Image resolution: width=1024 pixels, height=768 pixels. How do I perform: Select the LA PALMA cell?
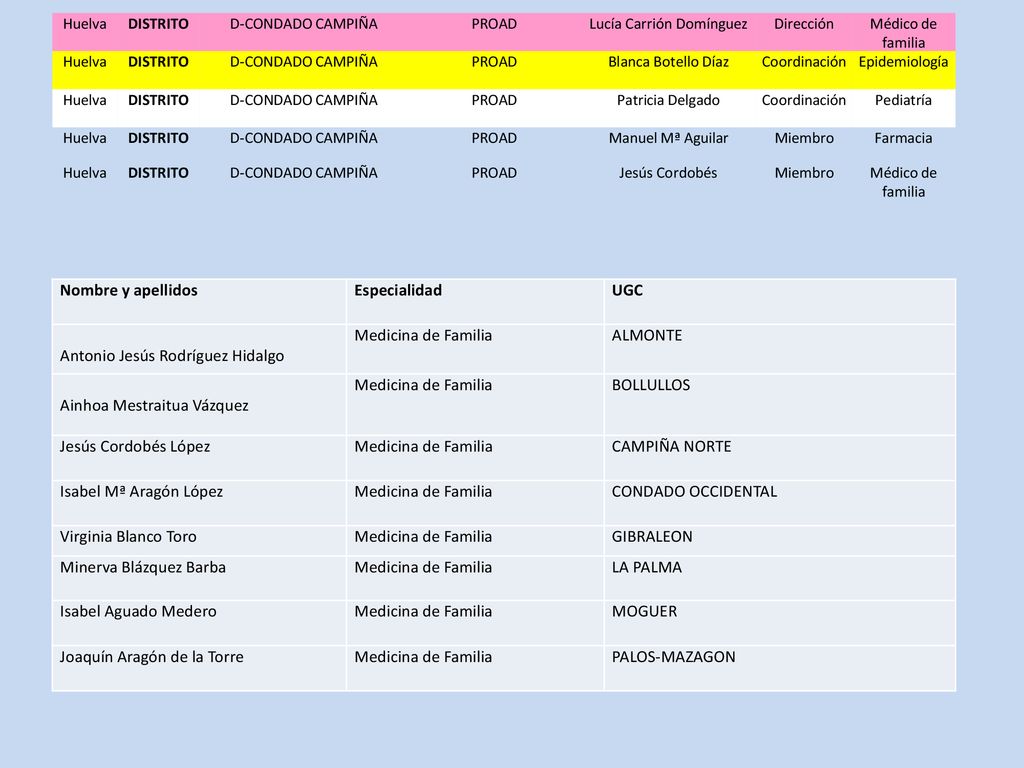coord(647,568)
